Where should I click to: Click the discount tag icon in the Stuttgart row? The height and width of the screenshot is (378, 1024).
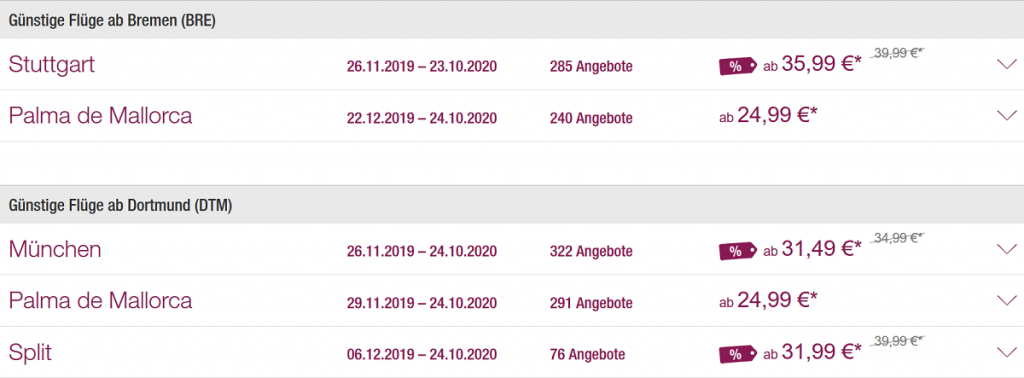738,66
